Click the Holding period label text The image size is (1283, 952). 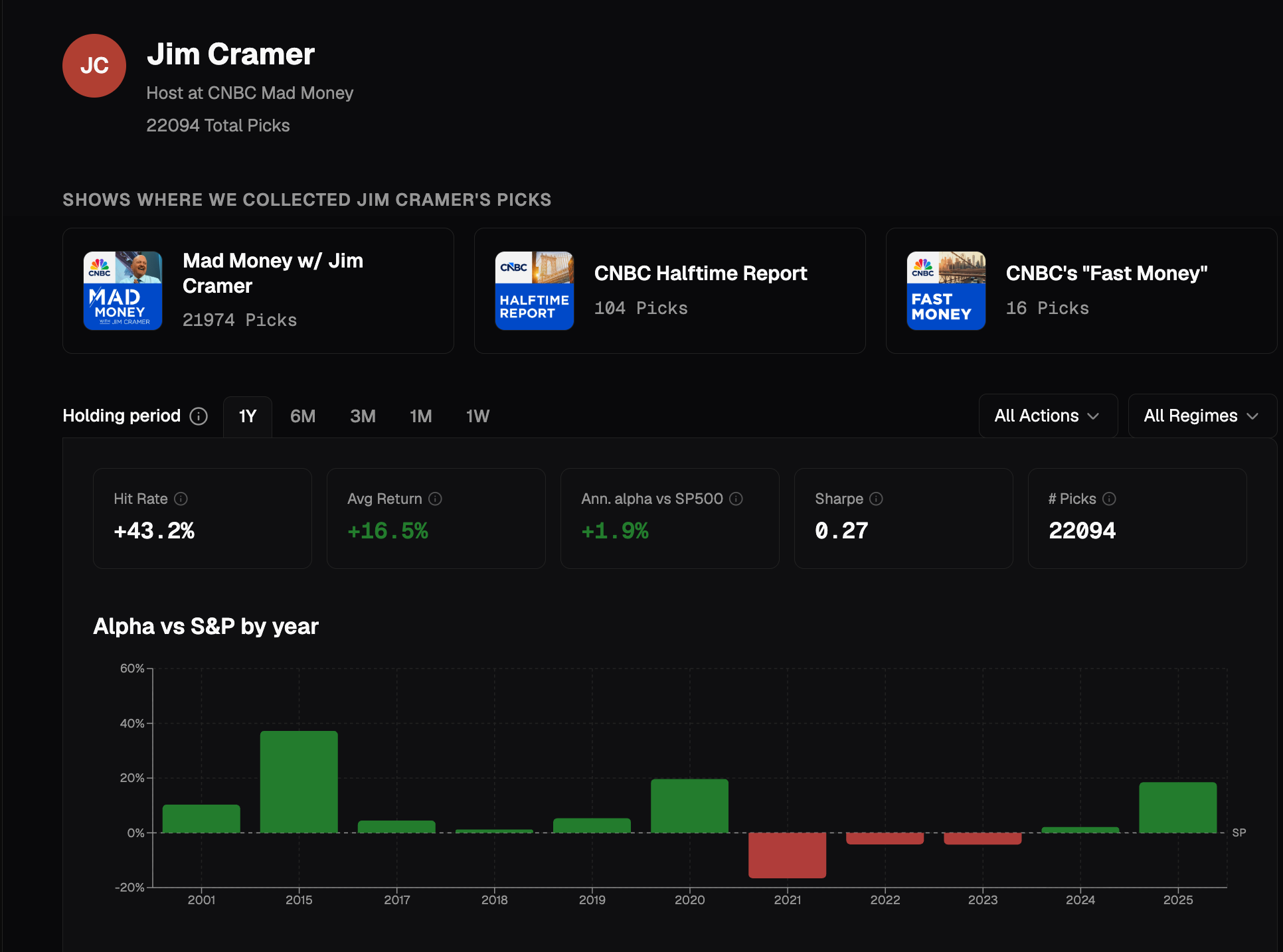tap(122, 416)
